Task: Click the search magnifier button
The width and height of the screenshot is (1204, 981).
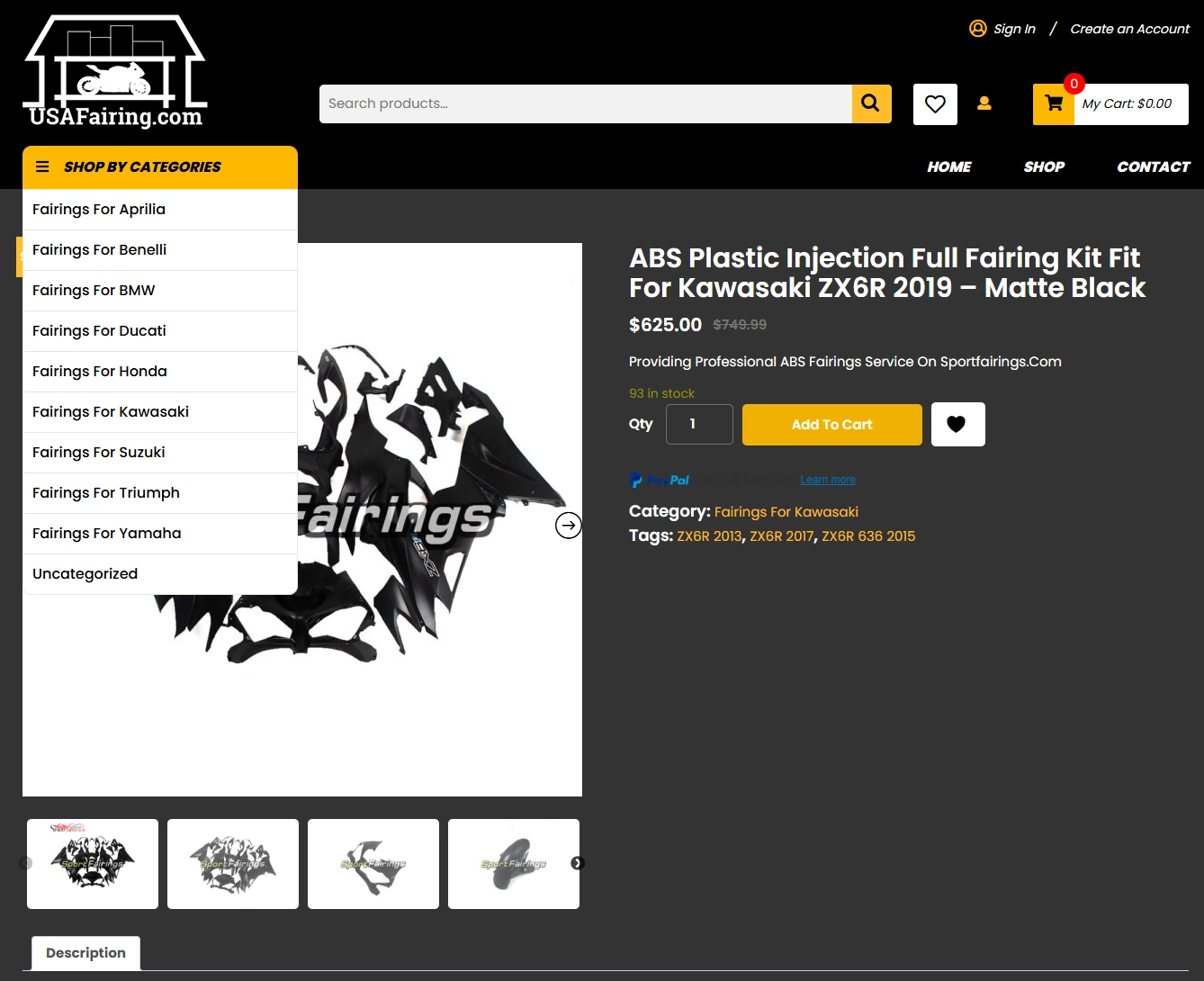Action: click(x=871, y=103)
